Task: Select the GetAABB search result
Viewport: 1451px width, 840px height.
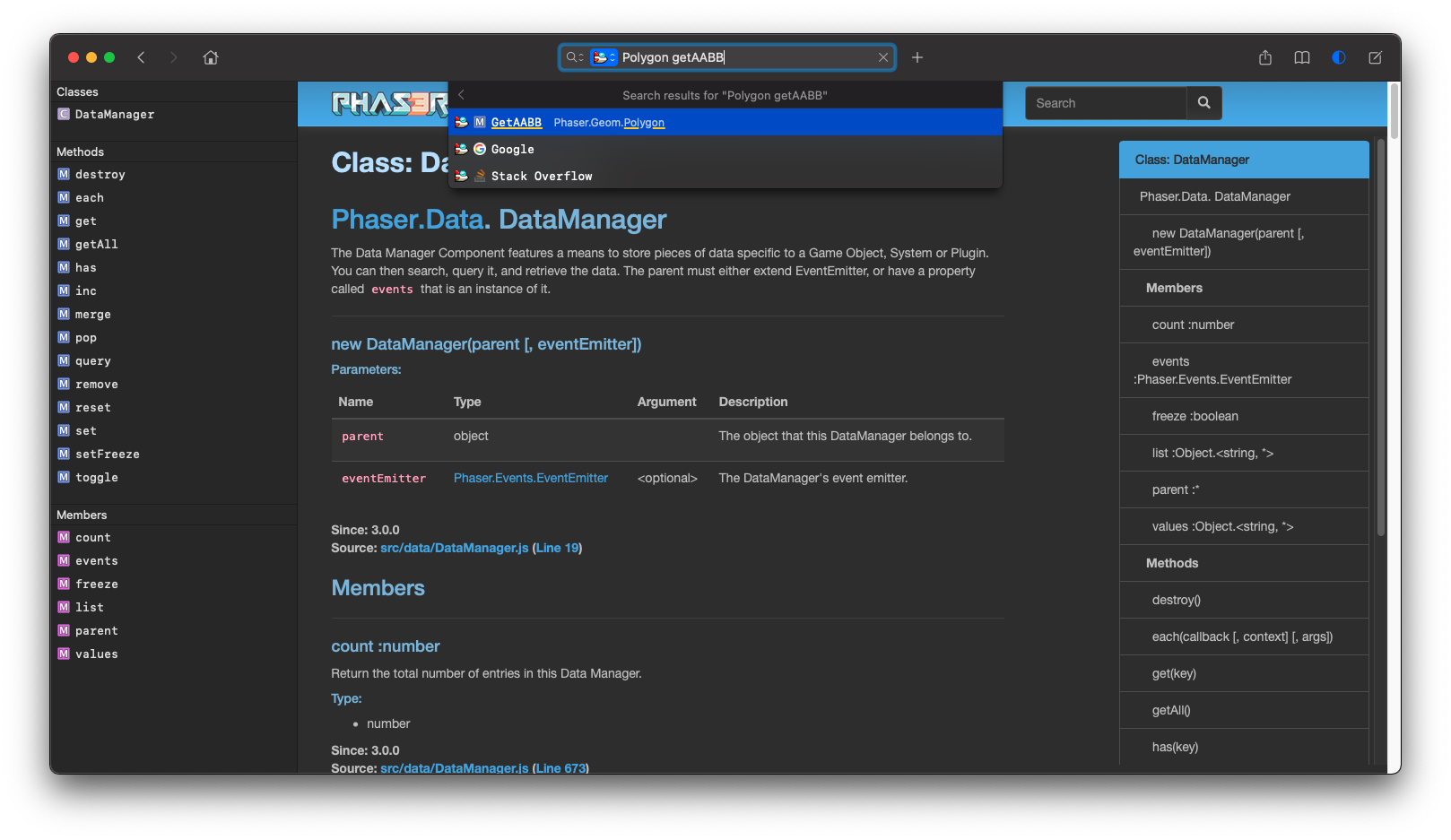Action: pyautogui.click(x=516, y=122)
